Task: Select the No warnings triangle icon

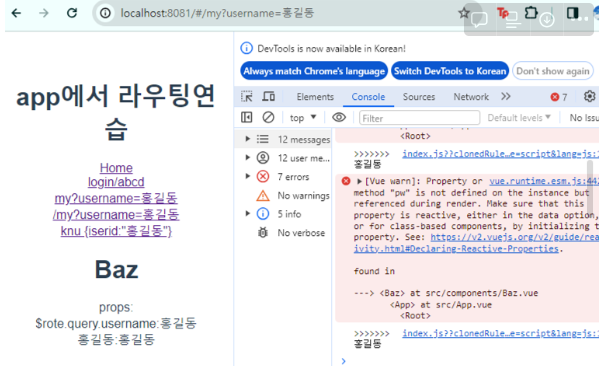Action: coord(263,195)
